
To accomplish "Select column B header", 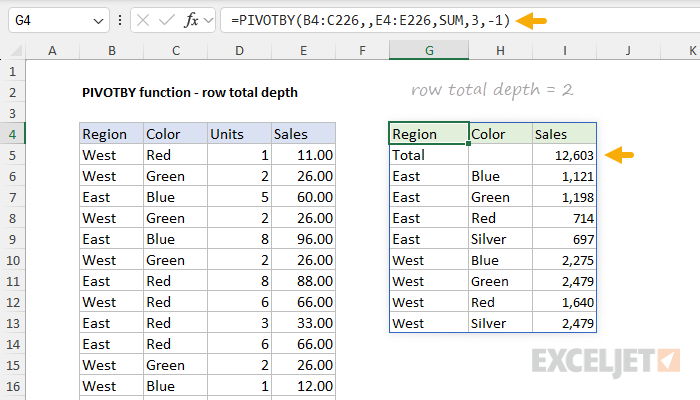I will [112, 51].
